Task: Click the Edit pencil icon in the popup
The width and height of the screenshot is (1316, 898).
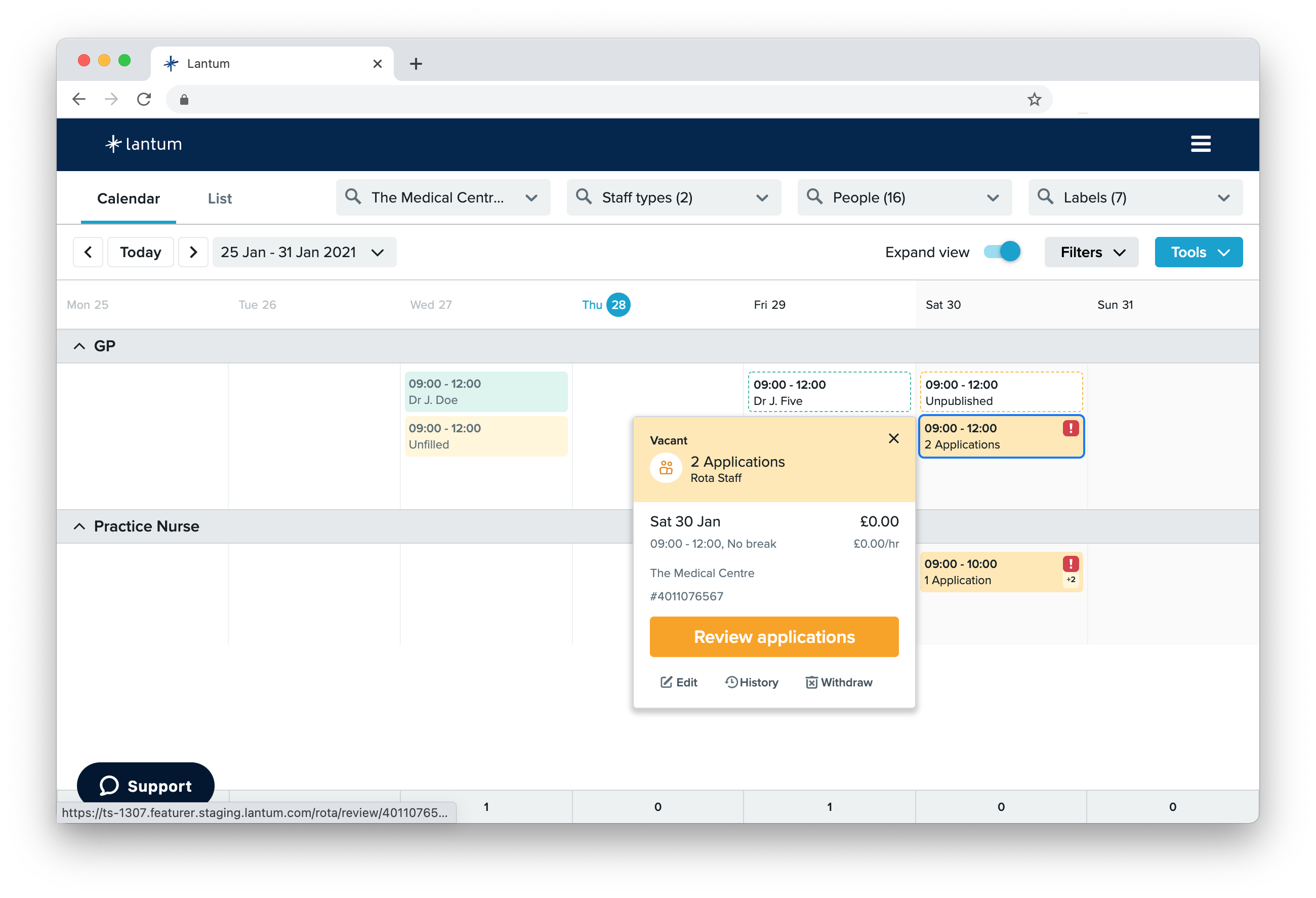Action: click(x=678, y=682)
